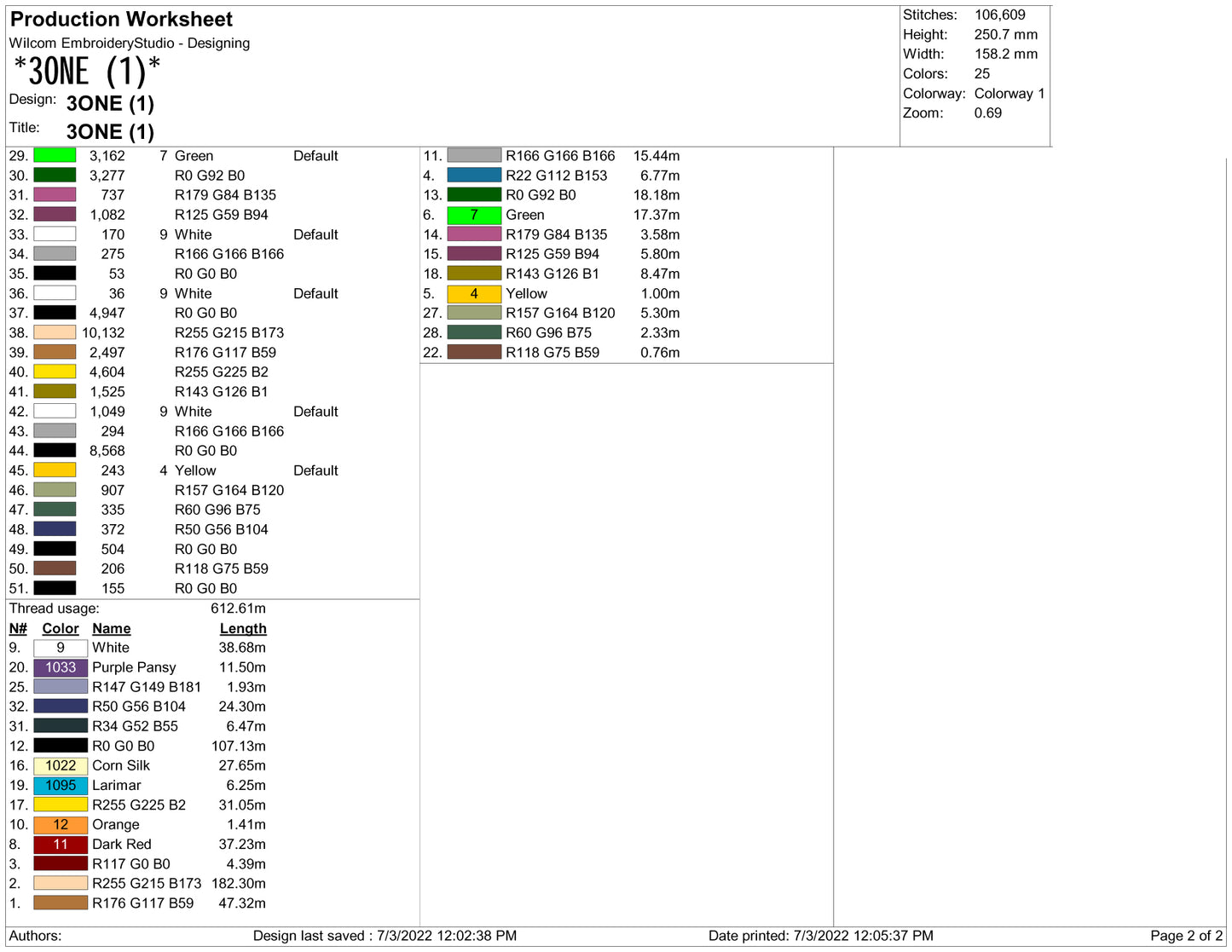Select the R143 G126 B1 swatch in row 41

coord(55,391)
